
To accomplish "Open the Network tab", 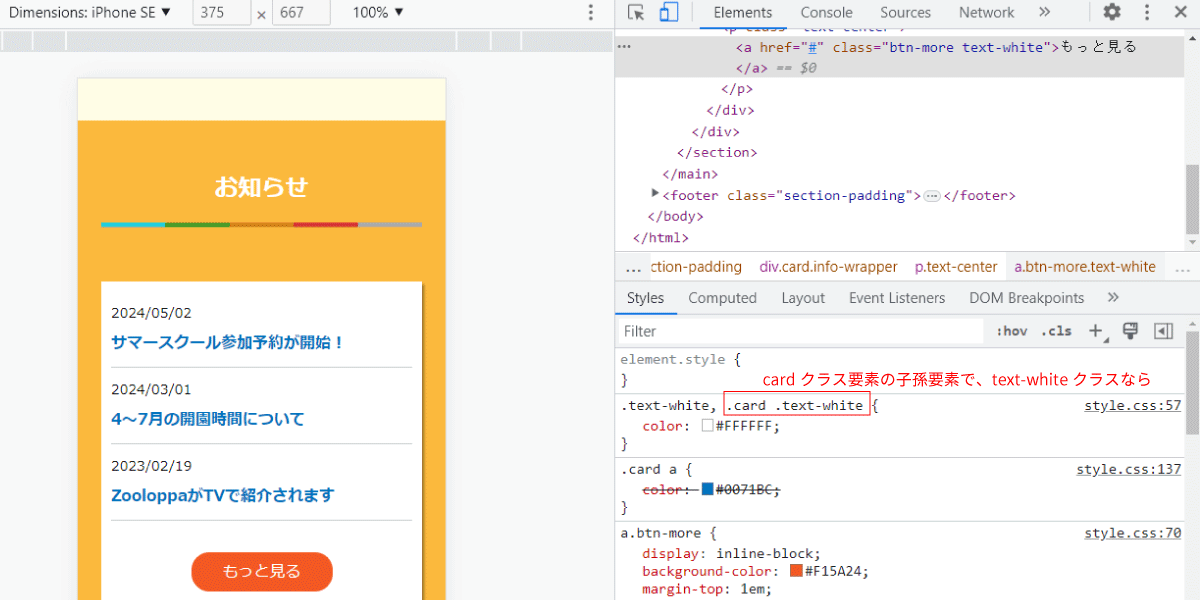I will [x=987, y=12].
